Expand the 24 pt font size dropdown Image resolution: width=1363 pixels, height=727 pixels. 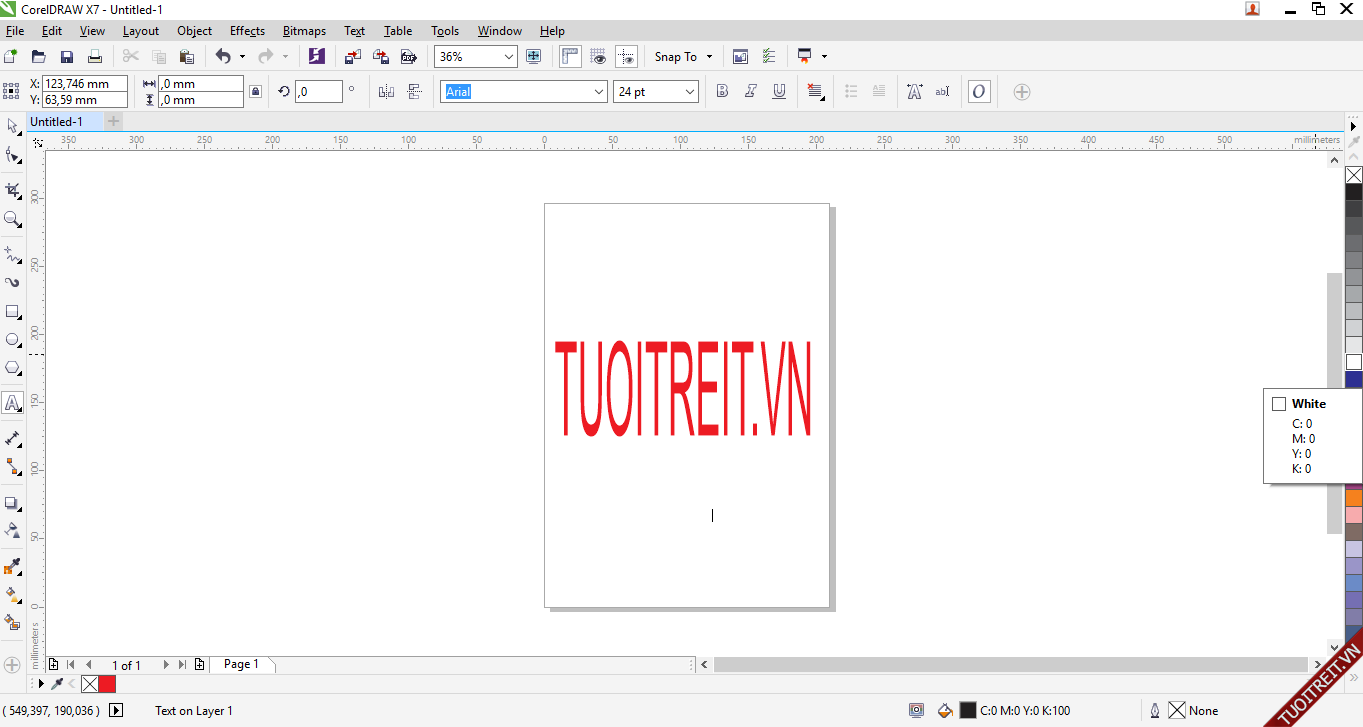point(689,92)
